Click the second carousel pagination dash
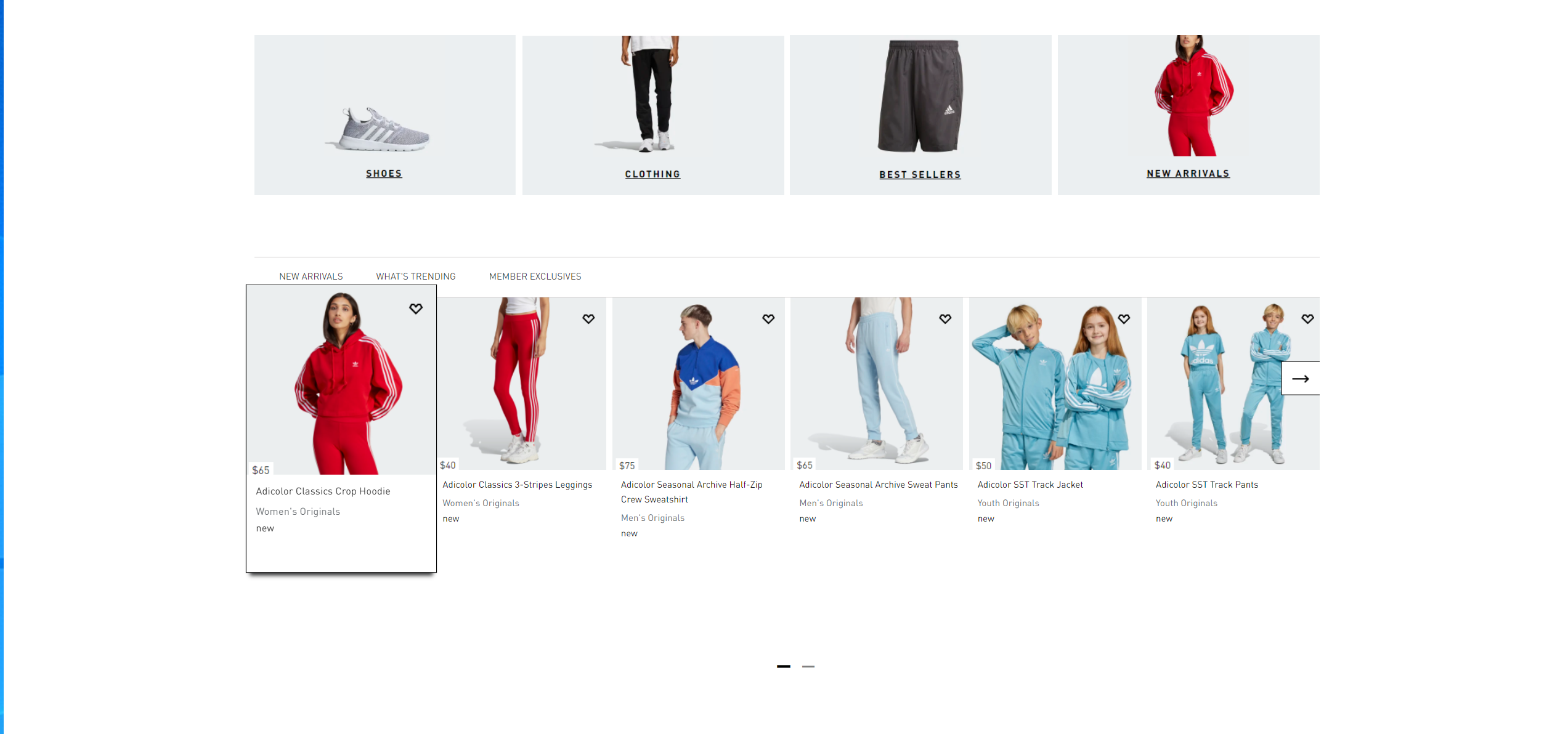The height and width of the screenshot is (734, 1568). (x=809, y=666)
